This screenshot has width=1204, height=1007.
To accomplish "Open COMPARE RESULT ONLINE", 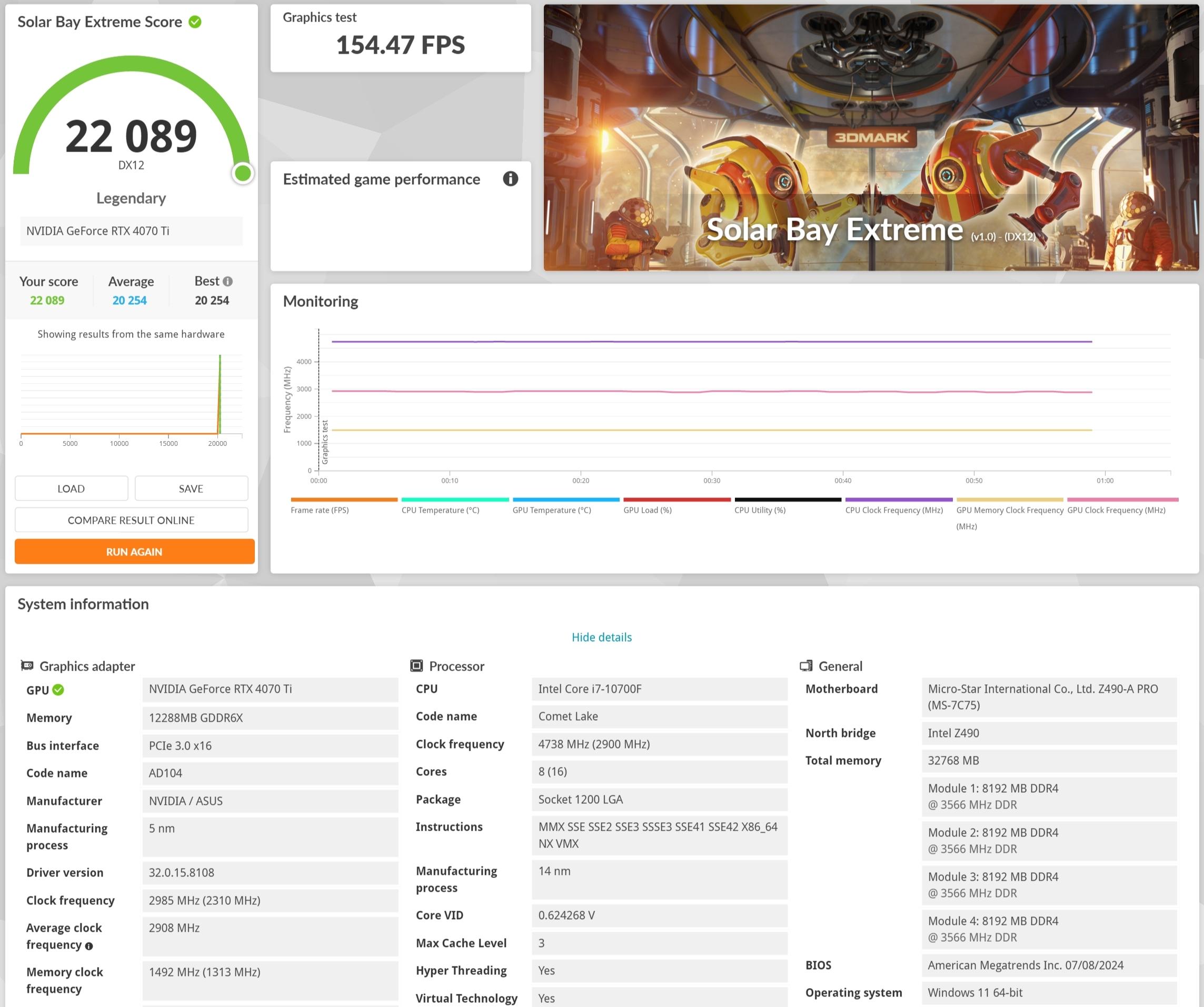I will (x=131, y=520).
